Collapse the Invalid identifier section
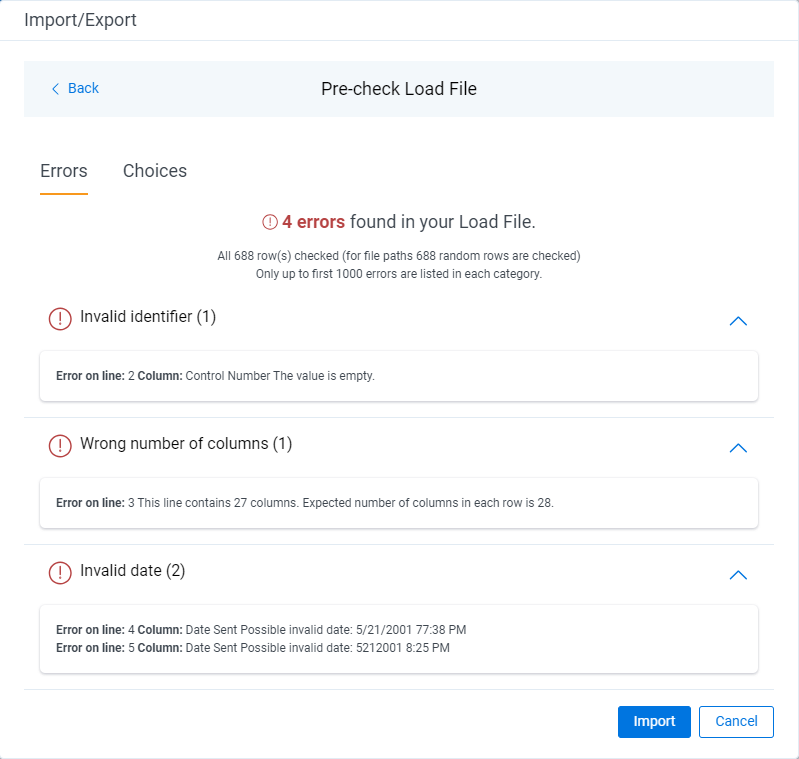799x759 pixels. tap(738, 321)
